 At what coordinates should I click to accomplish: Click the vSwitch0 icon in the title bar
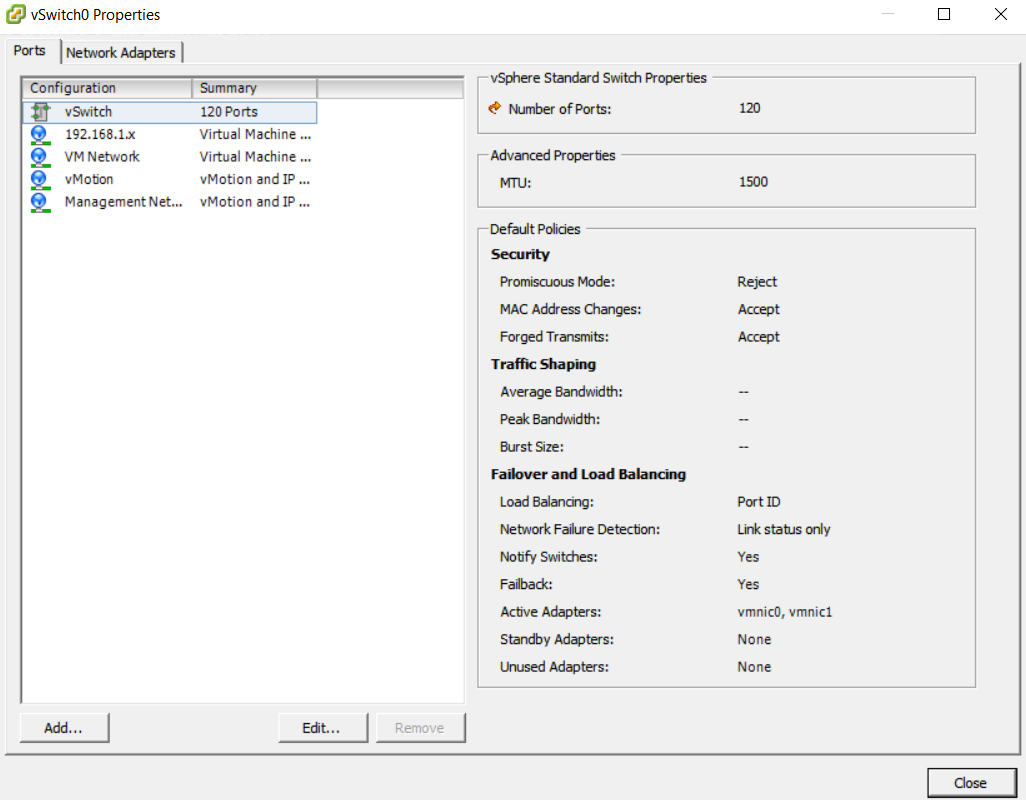click(x=15, y=14)
